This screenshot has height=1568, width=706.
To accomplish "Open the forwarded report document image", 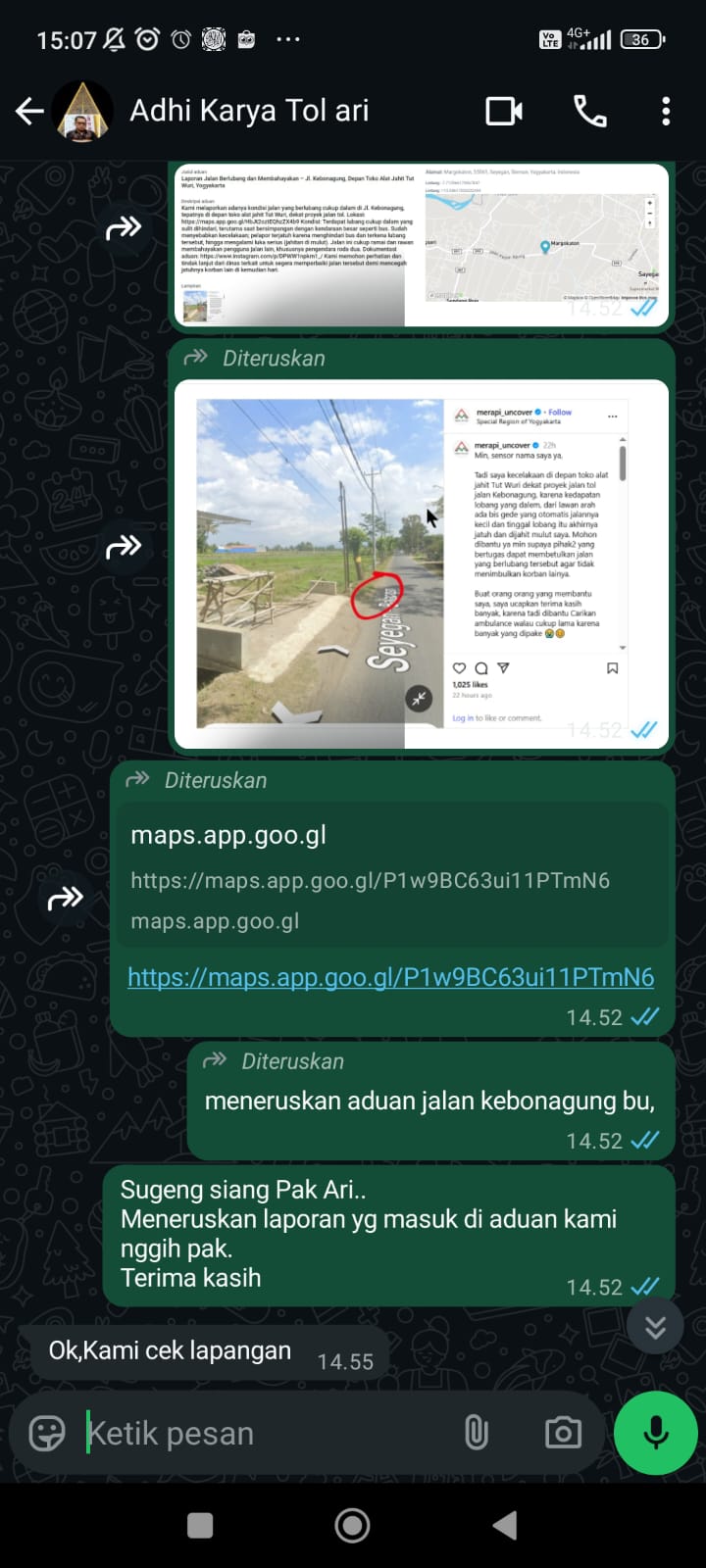I will tap(422, 245).
